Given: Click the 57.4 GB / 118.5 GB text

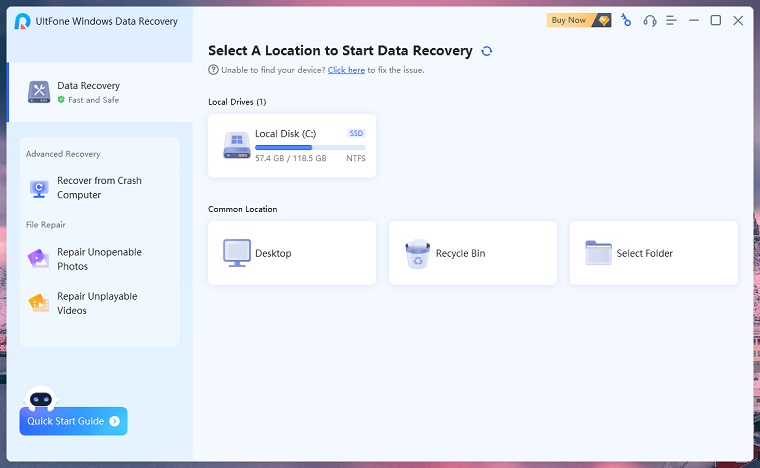Looking at the screenshot, I should 291,158.
